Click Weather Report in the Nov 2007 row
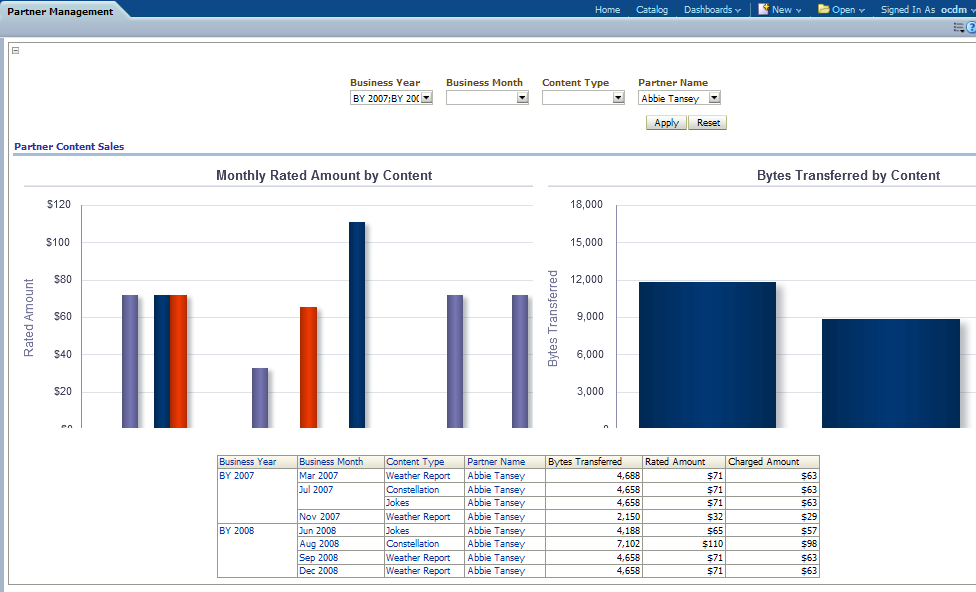 coord(418,517)
